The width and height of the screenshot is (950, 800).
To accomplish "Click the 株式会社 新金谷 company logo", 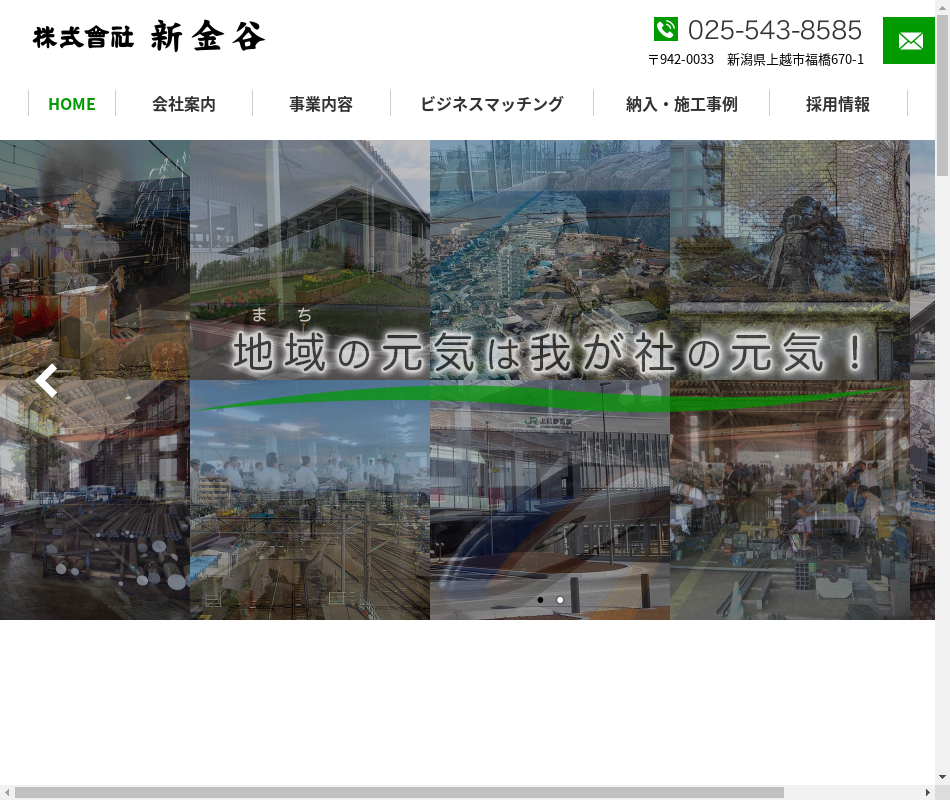I will pyautogui.click(x=149, y=37).
